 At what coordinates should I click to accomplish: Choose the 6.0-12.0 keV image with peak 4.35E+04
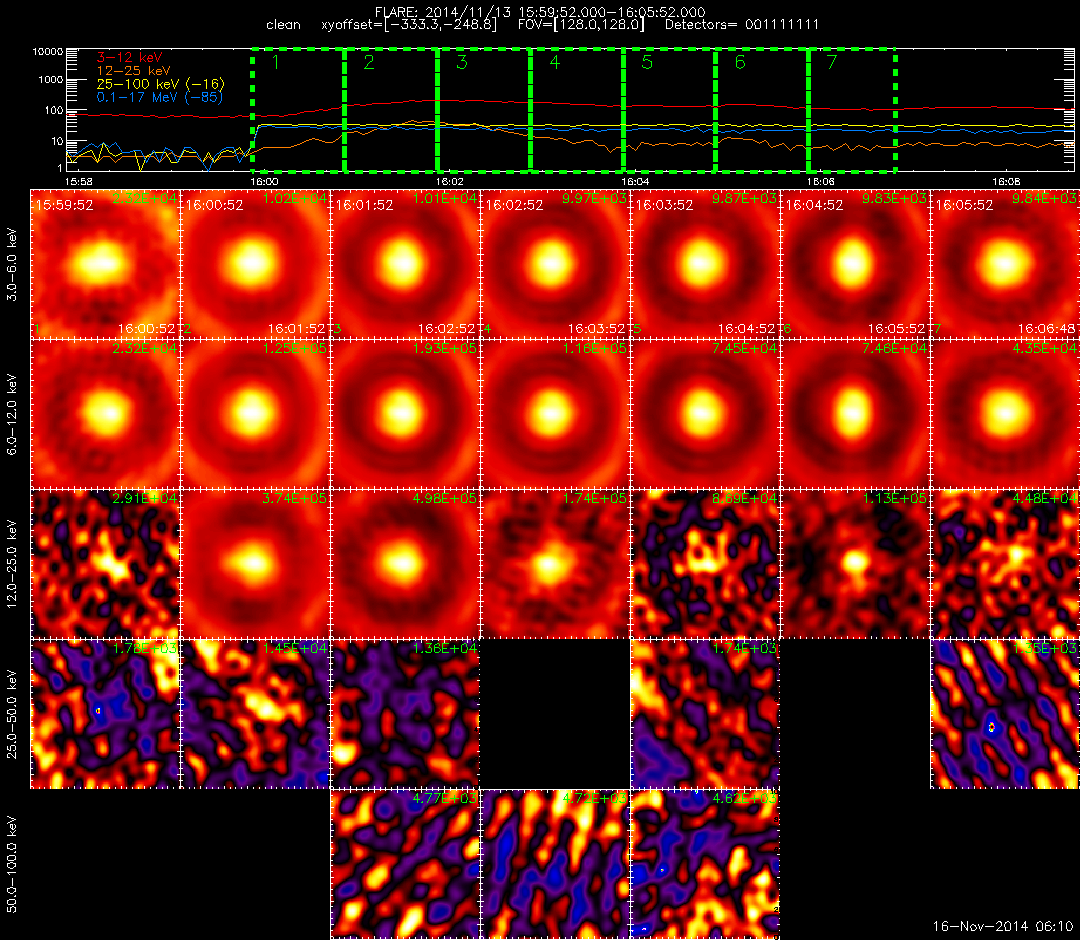point(1006,415)
